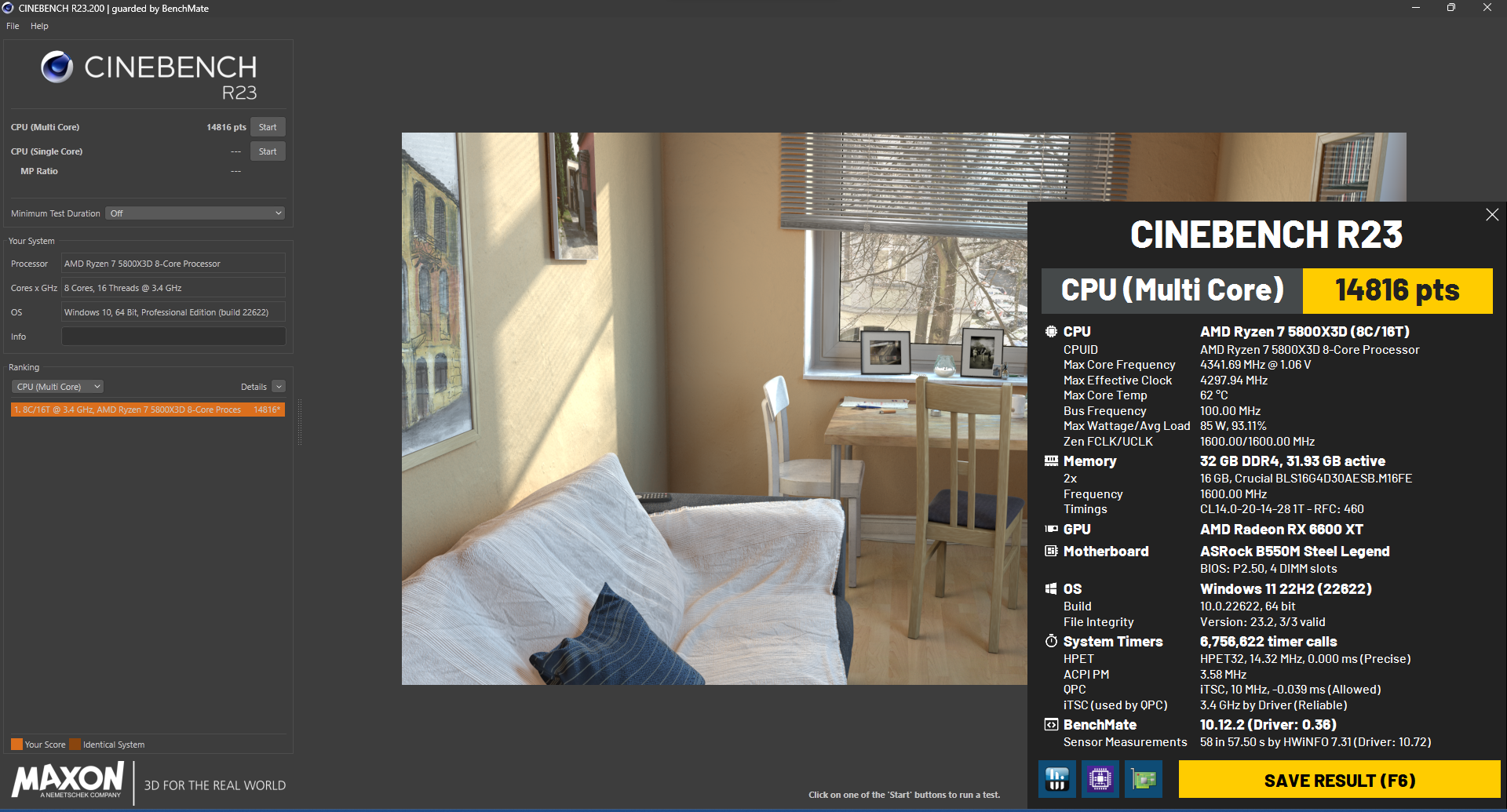This screenshot has height=812, width=1507.
Task: Click the blue sensor monitoring icon at bottom
Action: pyautogui.click(x=1056, y=779)
